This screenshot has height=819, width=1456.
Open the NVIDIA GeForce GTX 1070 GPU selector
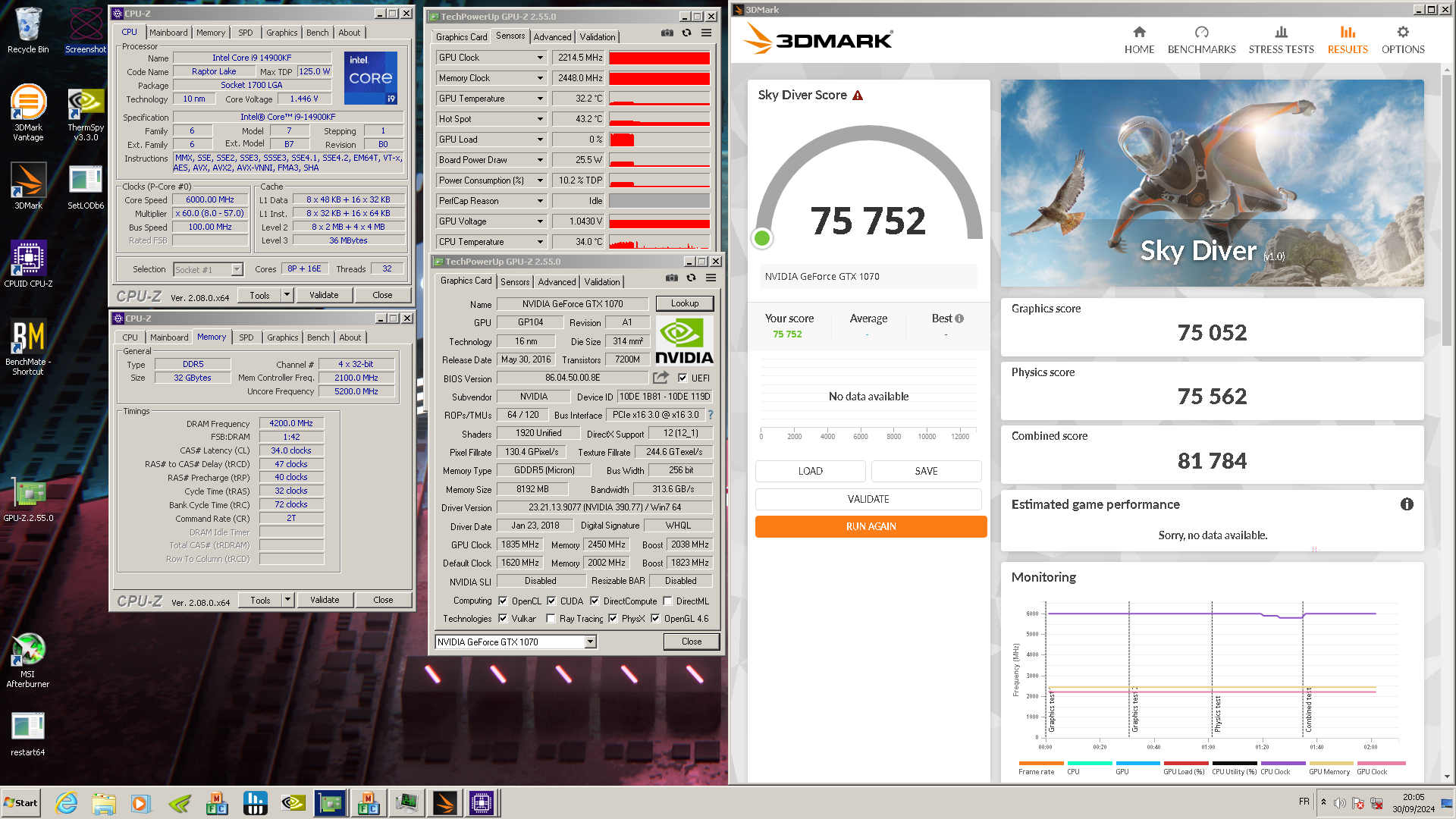coord(516,642)
